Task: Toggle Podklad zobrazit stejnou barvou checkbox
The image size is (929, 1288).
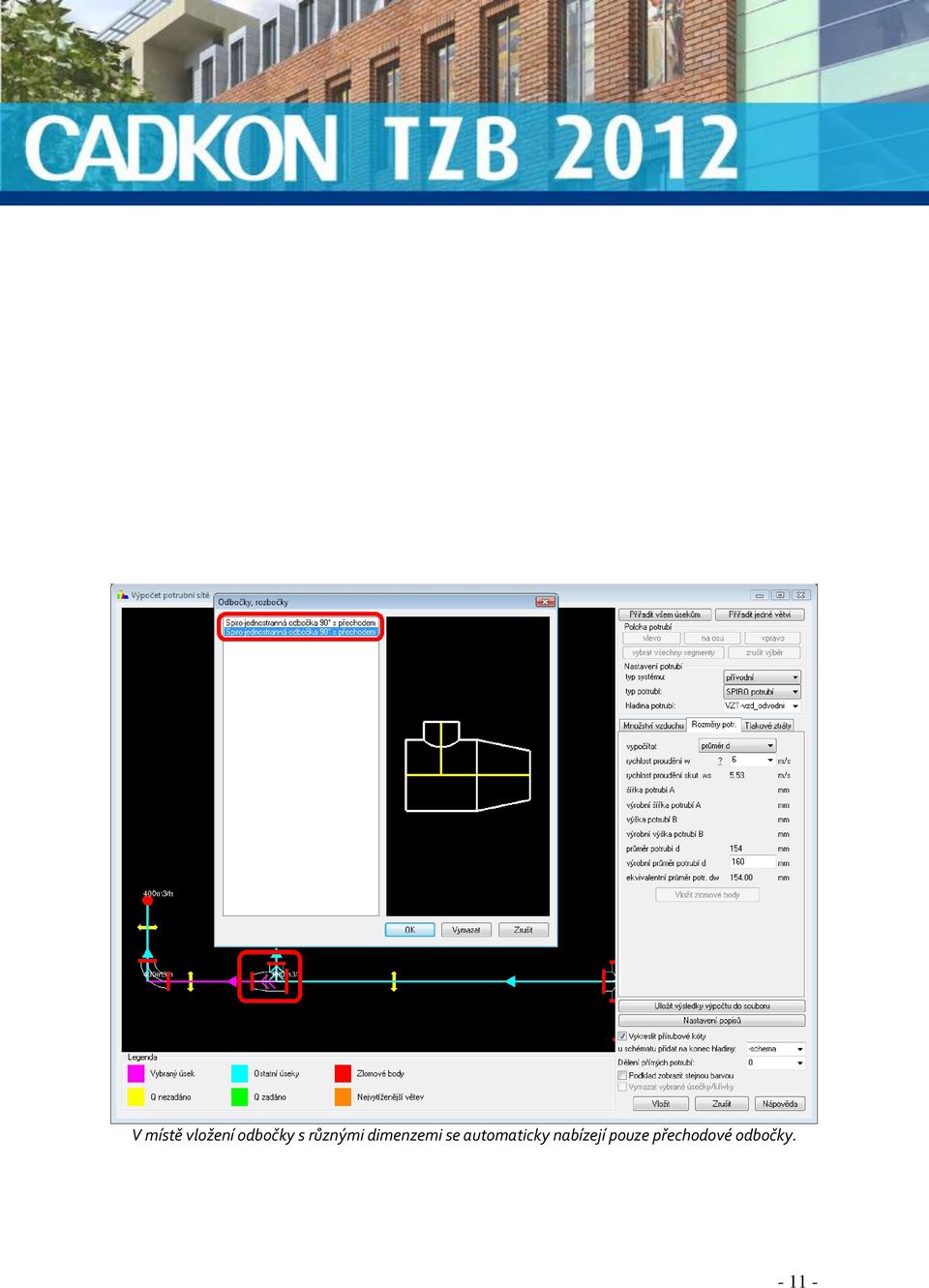Action: (x=623, y=1075)
